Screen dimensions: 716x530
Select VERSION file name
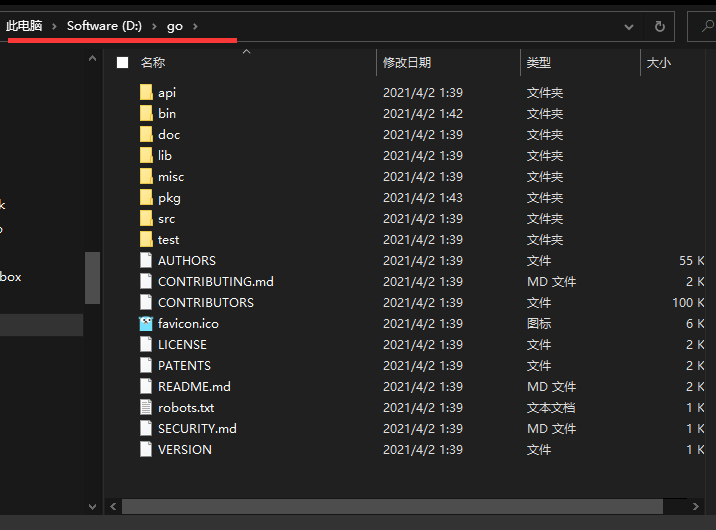(184, 449)
